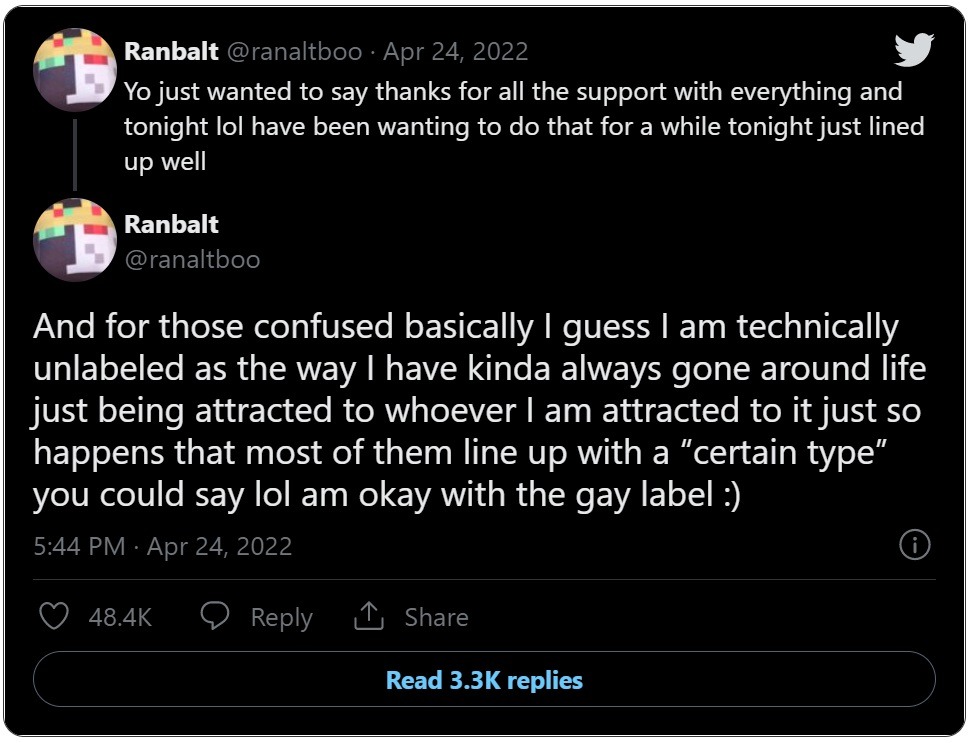Image resolution: width=971 pixels, height=743 pixels.
Task: Open Ranbalt's avatar on the second tweet
Action: point(75,240)
